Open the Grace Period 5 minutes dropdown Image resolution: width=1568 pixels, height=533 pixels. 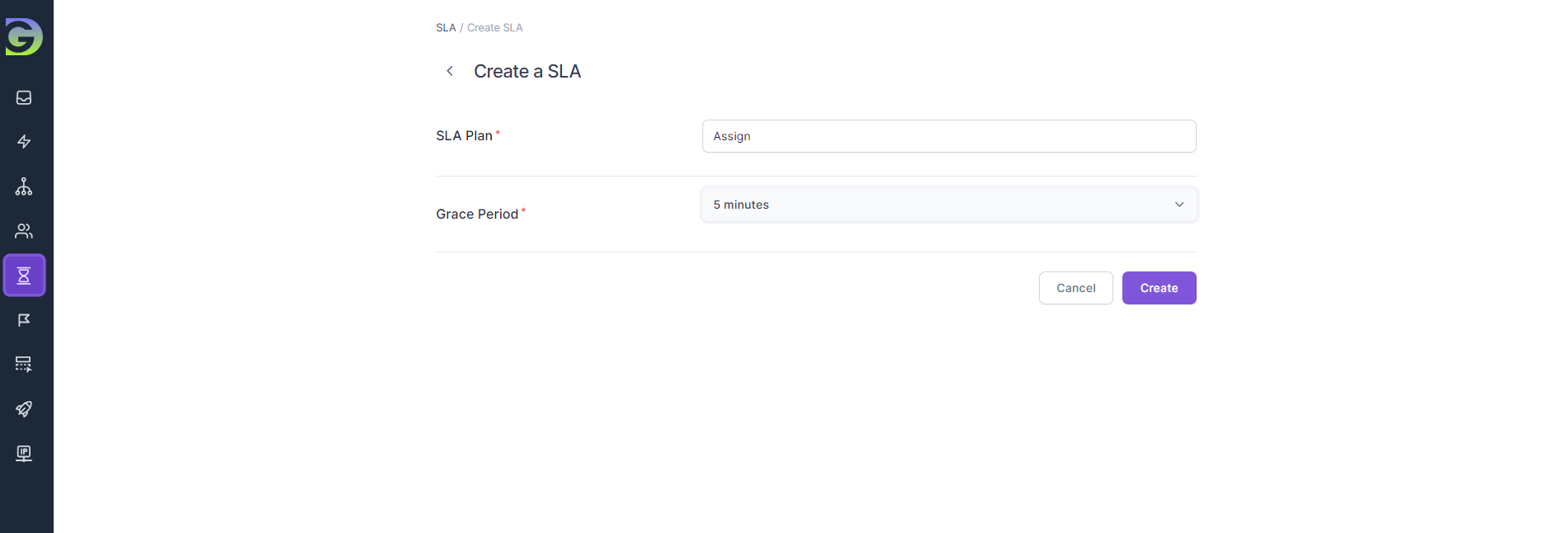(941, 205)
